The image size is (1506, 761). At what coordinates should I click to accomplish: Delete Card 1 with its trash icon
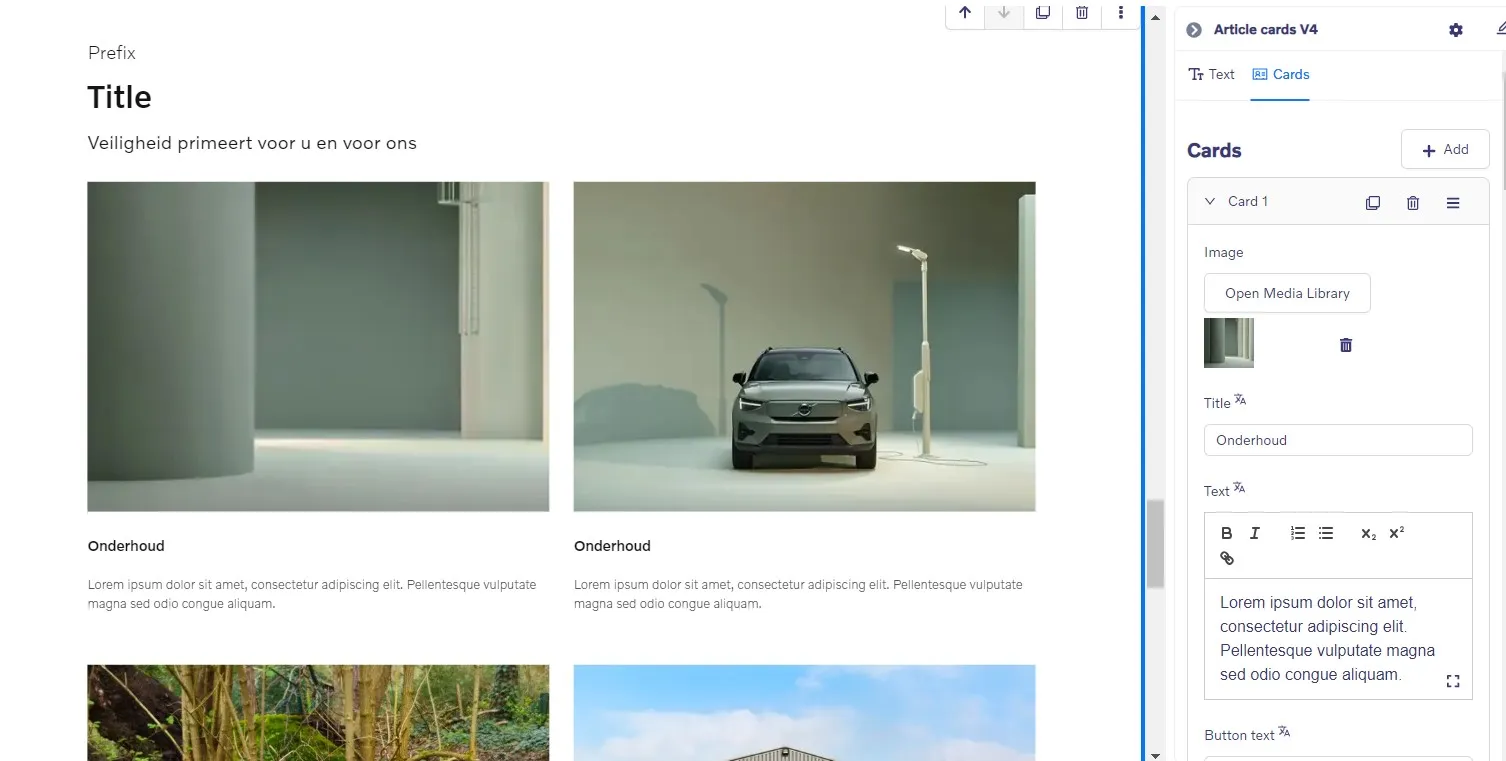coord(1413,203)
